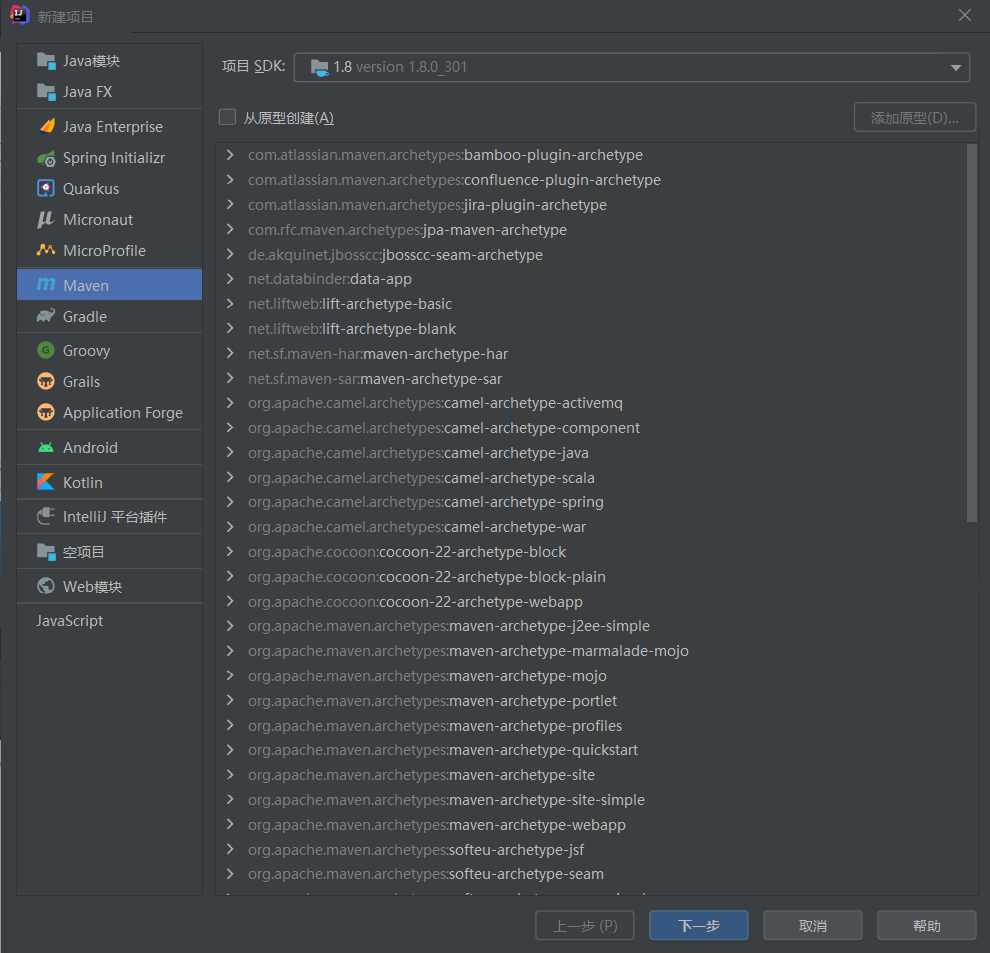
Task: Click the Gradle elephant icon
Action: coord(46,316)
